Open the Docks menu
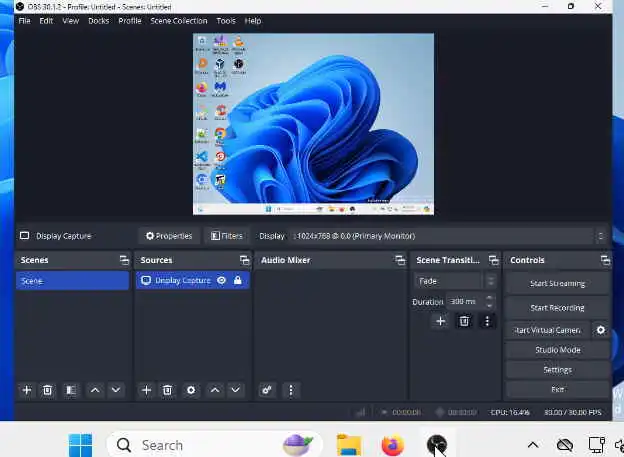The width and height of the screenshot is (624, 457). click(x=98, y=21)
